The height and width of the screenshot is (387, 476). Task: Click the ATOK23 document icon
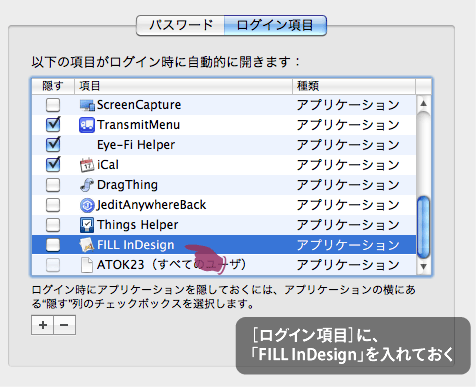coord(87,265)
